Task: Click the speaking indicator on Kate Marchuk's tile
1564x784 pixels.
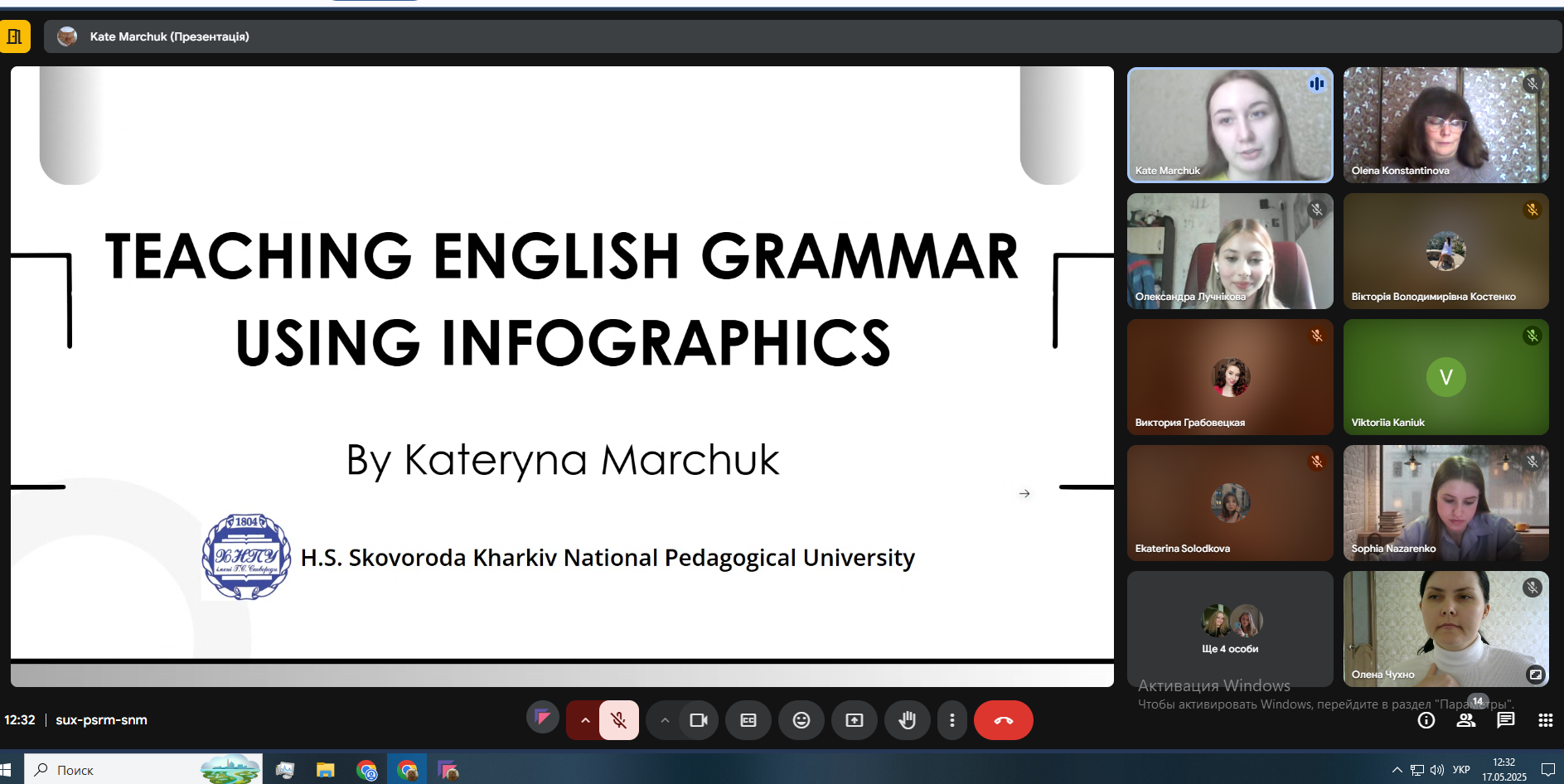Action: [1316, 84]
